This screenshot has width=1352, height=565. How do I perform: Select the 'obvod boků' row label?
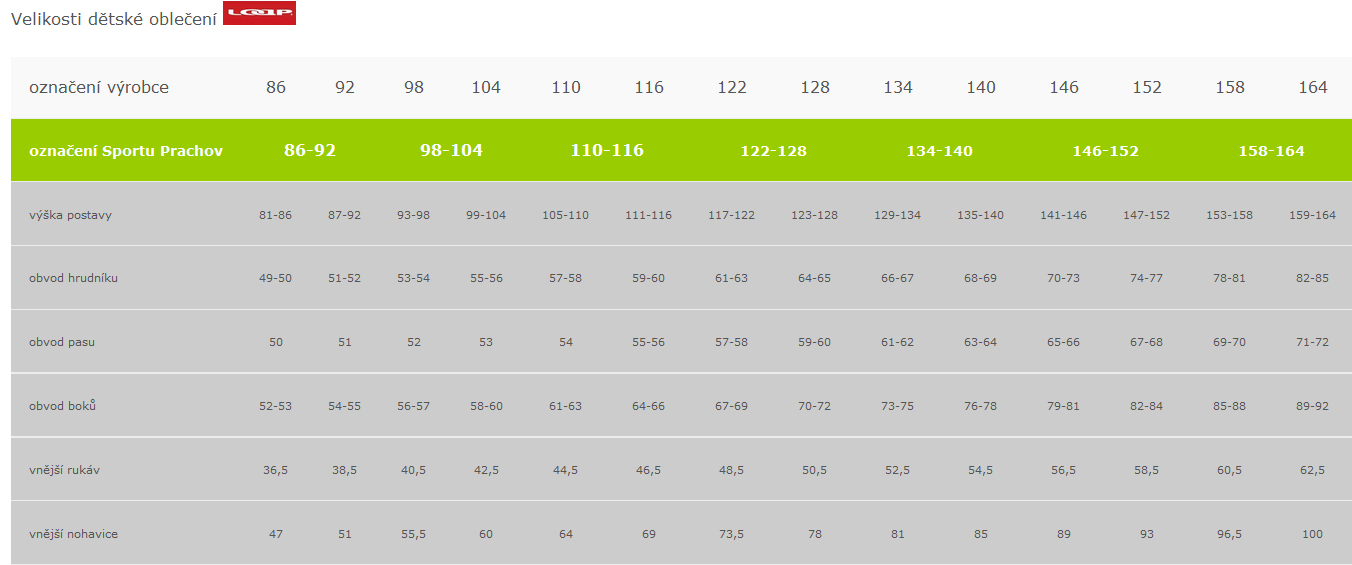point(62,406)
